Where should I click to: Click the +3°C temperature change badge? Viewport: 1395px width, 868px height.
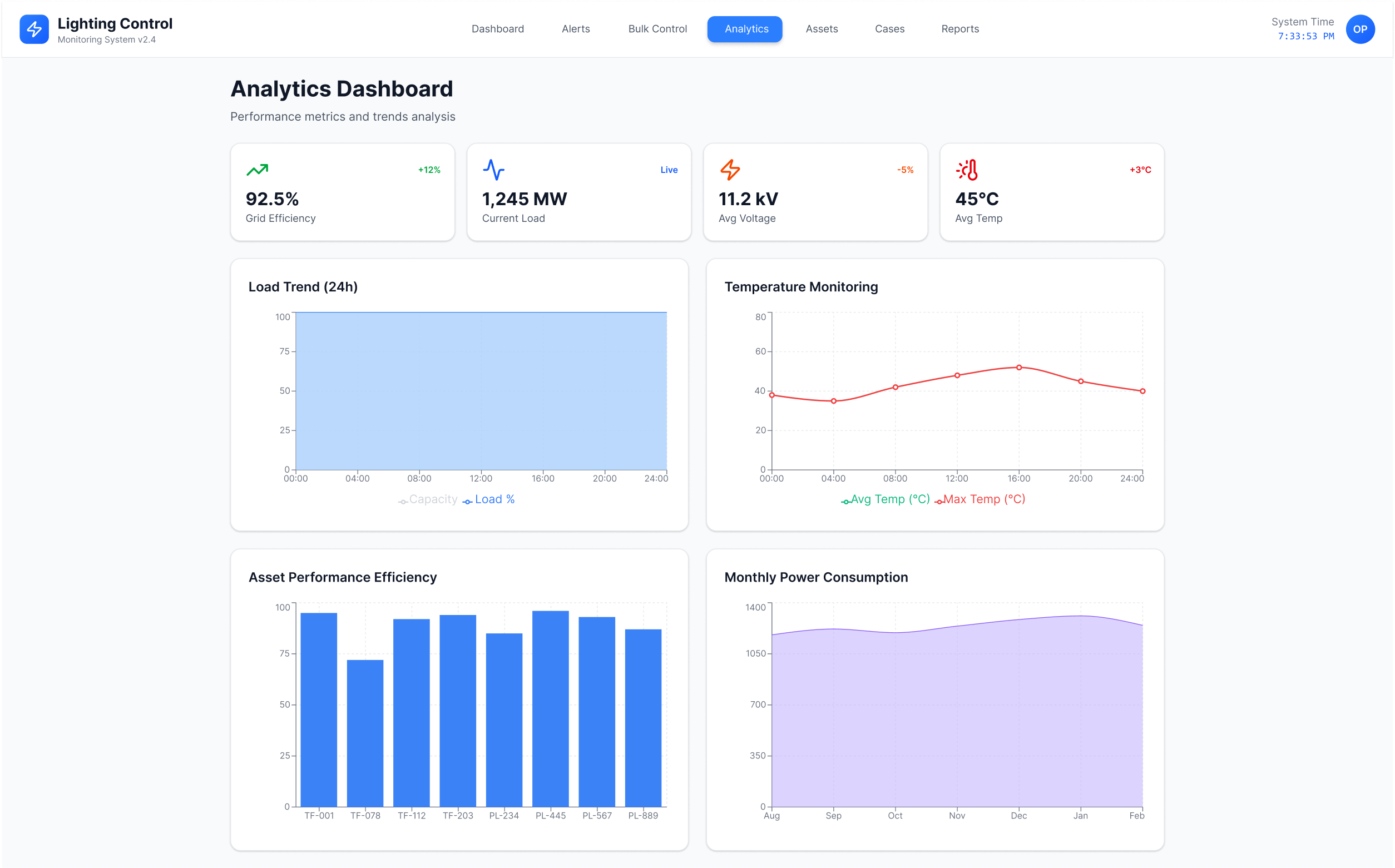tap(1140, 170)
